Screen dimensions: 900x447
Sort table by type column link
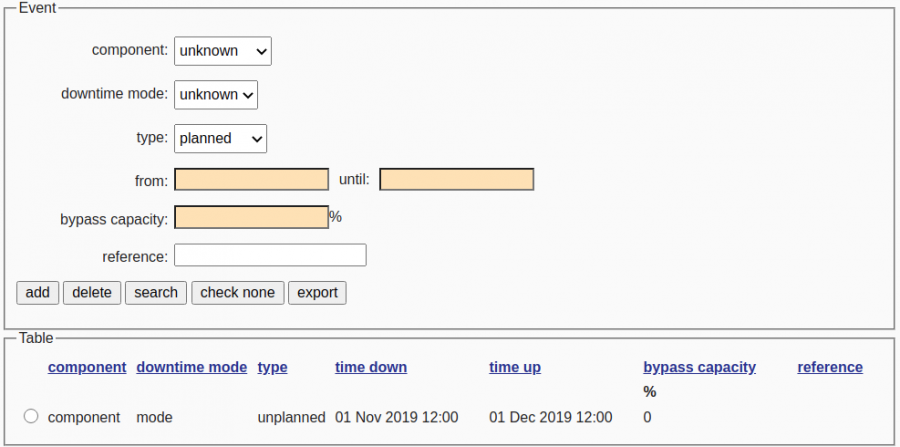[x=272, y=367]
